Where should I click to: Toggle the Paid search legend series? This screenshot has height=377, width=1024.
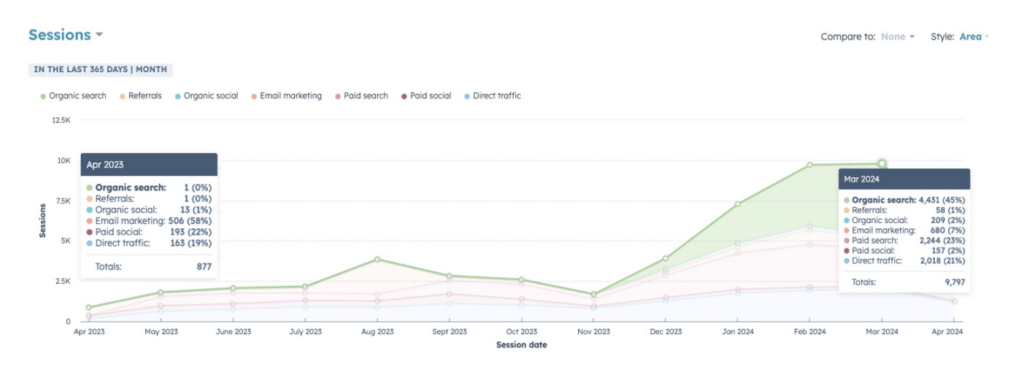tap(361, 96)
